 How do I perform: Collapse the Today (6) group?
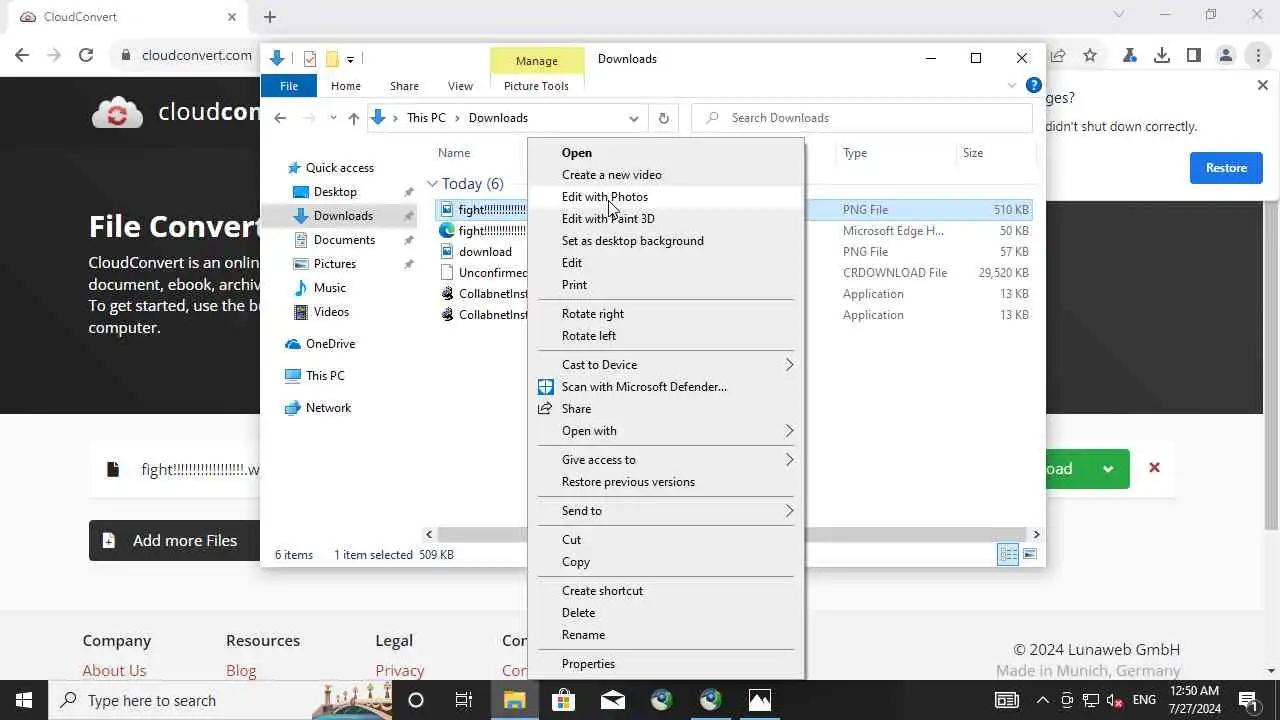(432, 184)
